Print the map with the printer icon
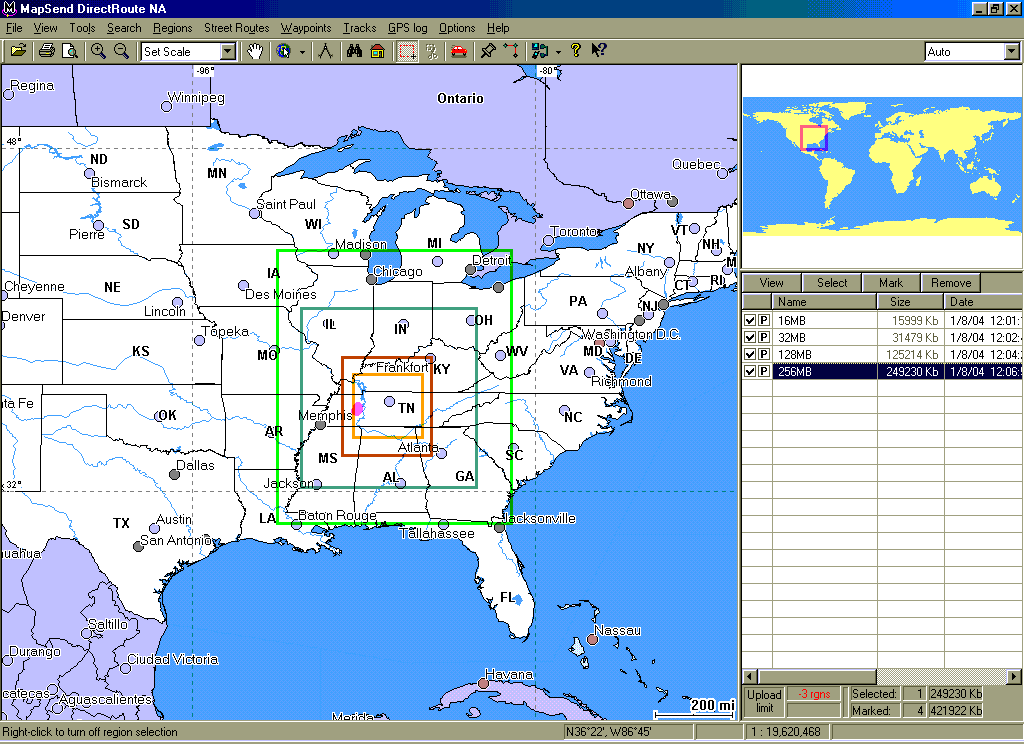This screenshot has width=1024, height=744. point(46,51)
